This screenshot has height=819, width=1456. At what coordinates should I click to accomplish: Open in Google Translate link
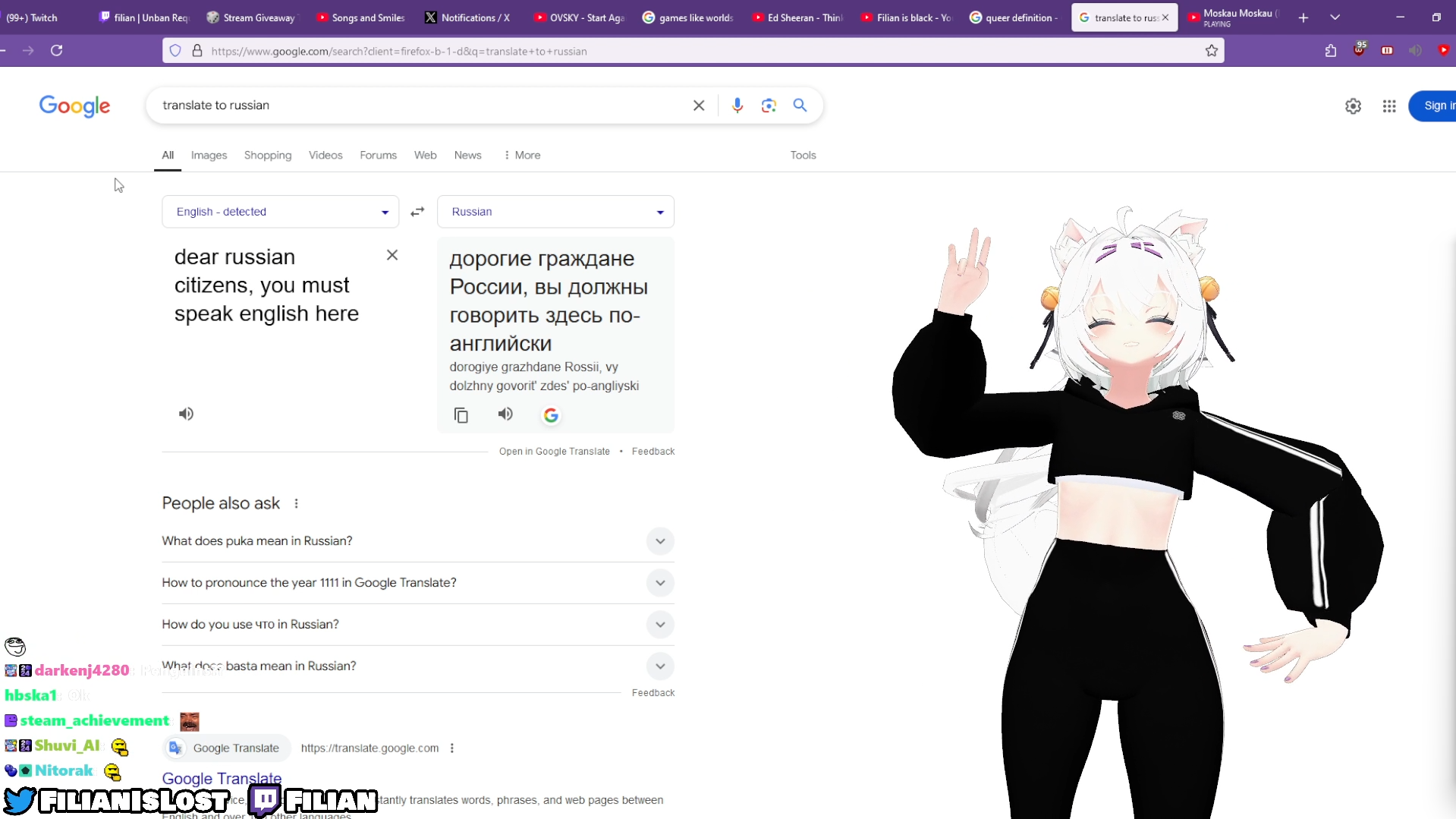tap(554, 452)
